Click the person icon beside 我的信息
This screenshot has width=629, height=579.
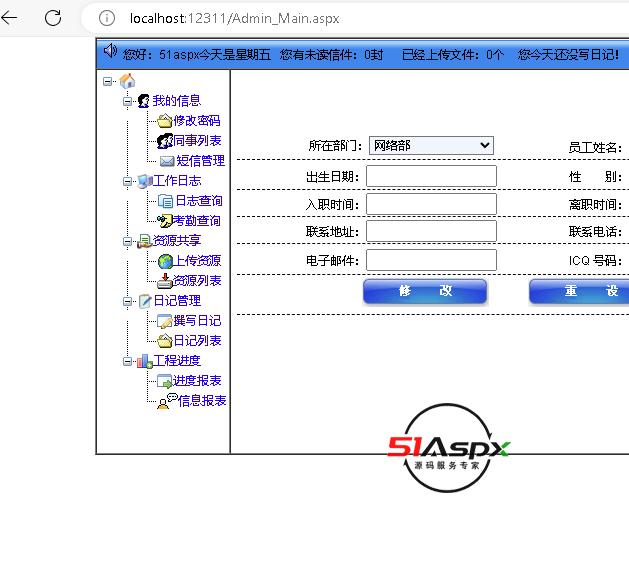click(144, 101)
